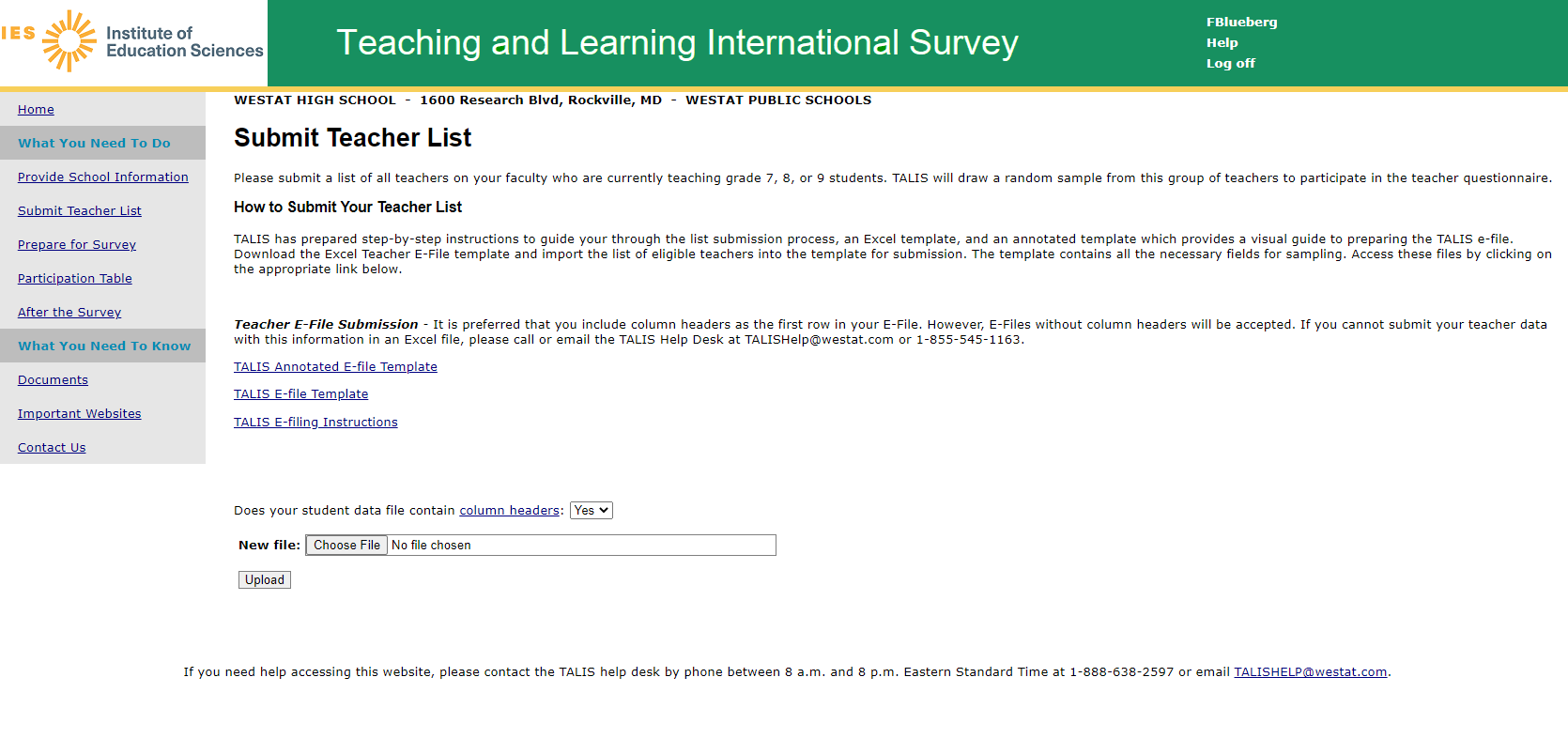Open the Help menu item in header
Viewport: 1568px width, 739px height.
pyautogui.click(x=1222, y=43)
